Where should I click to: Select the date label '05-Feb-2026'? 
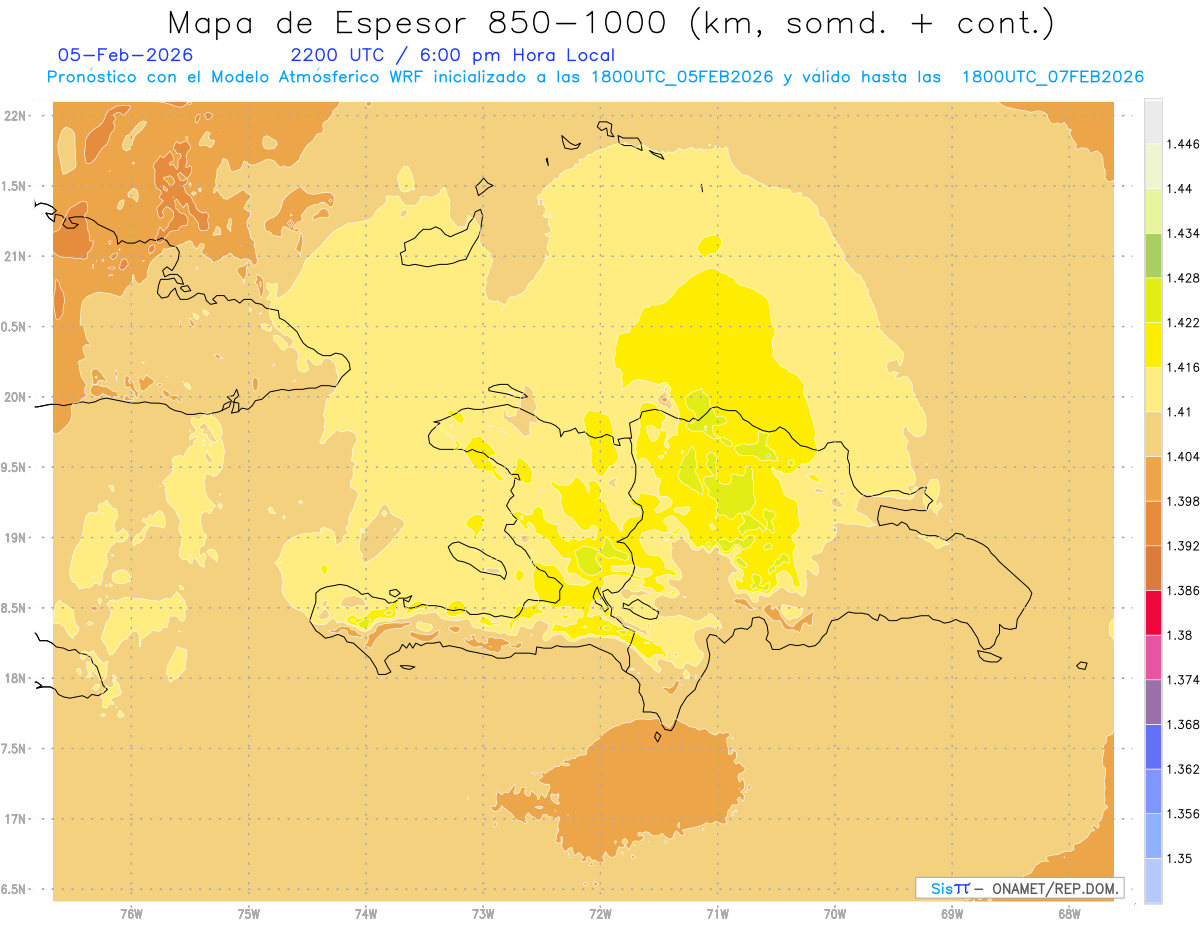pos(126,56)
